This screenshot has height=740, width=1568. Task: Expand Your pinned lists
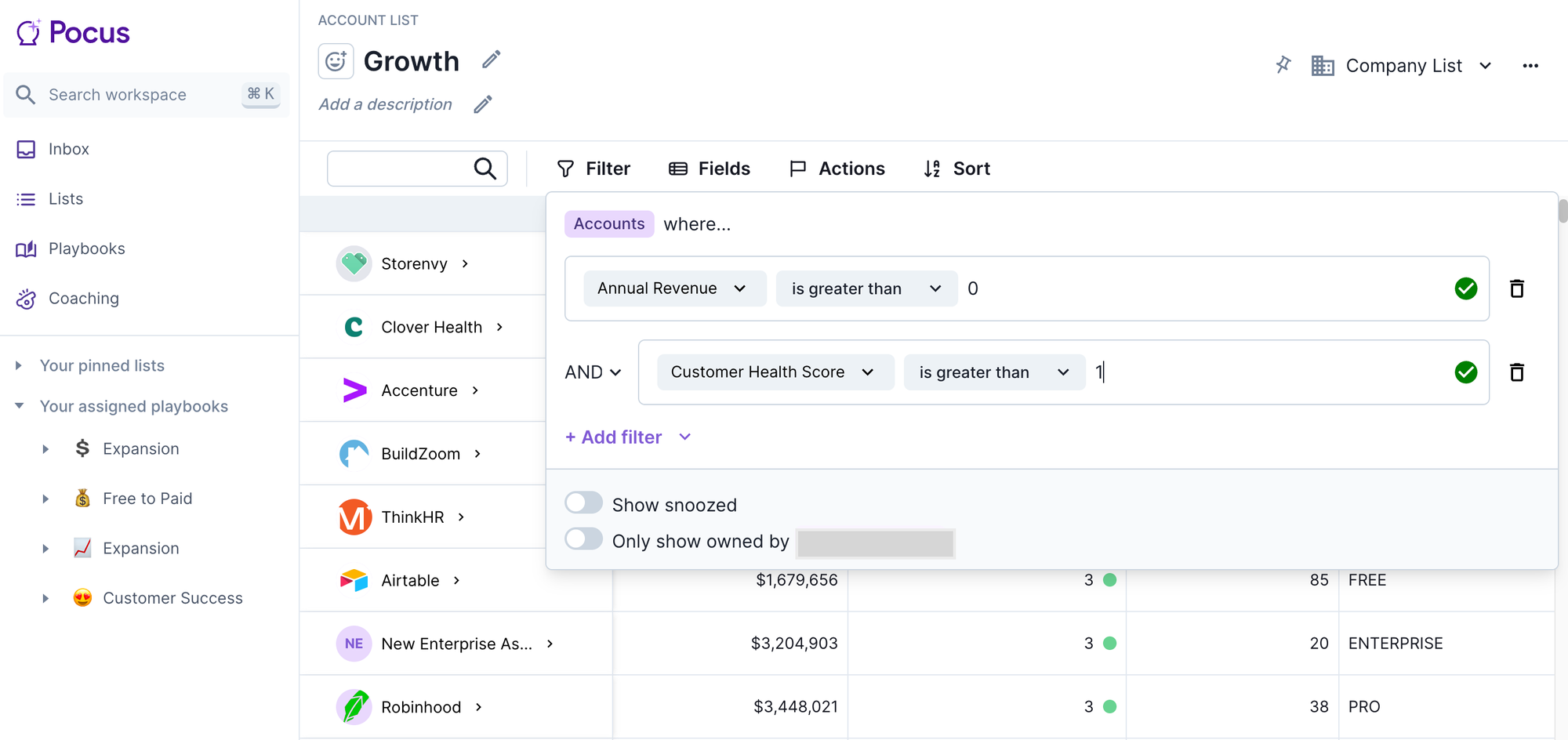19,365
